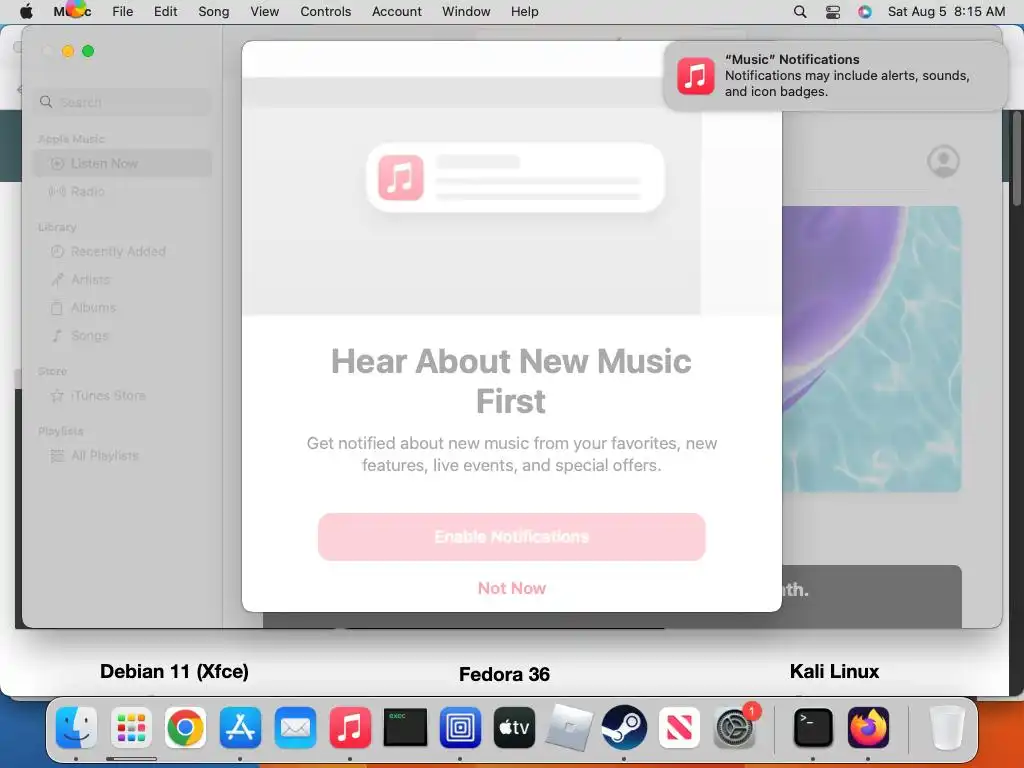1024x768 pixels.
Task: Open Launchpad in the dock
Action: point(131,727)
